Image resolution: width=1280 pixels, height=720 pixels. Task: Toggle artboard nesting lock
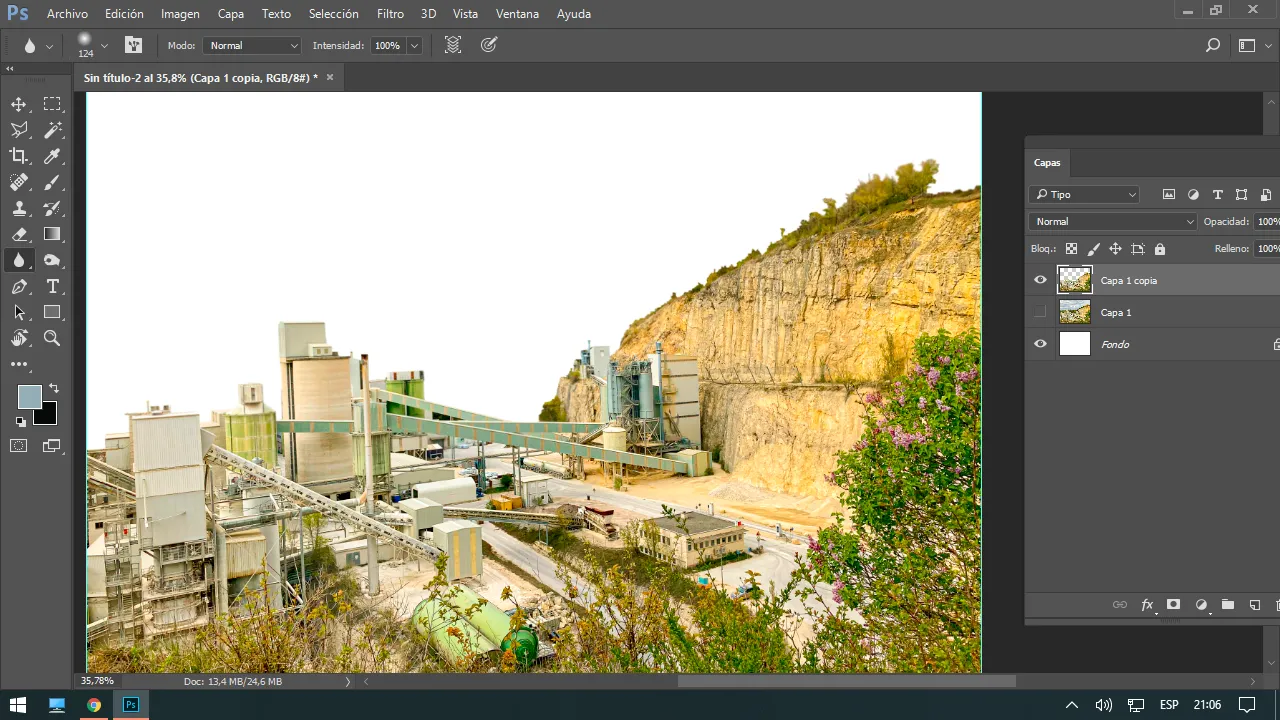[x=1137, y=249]
